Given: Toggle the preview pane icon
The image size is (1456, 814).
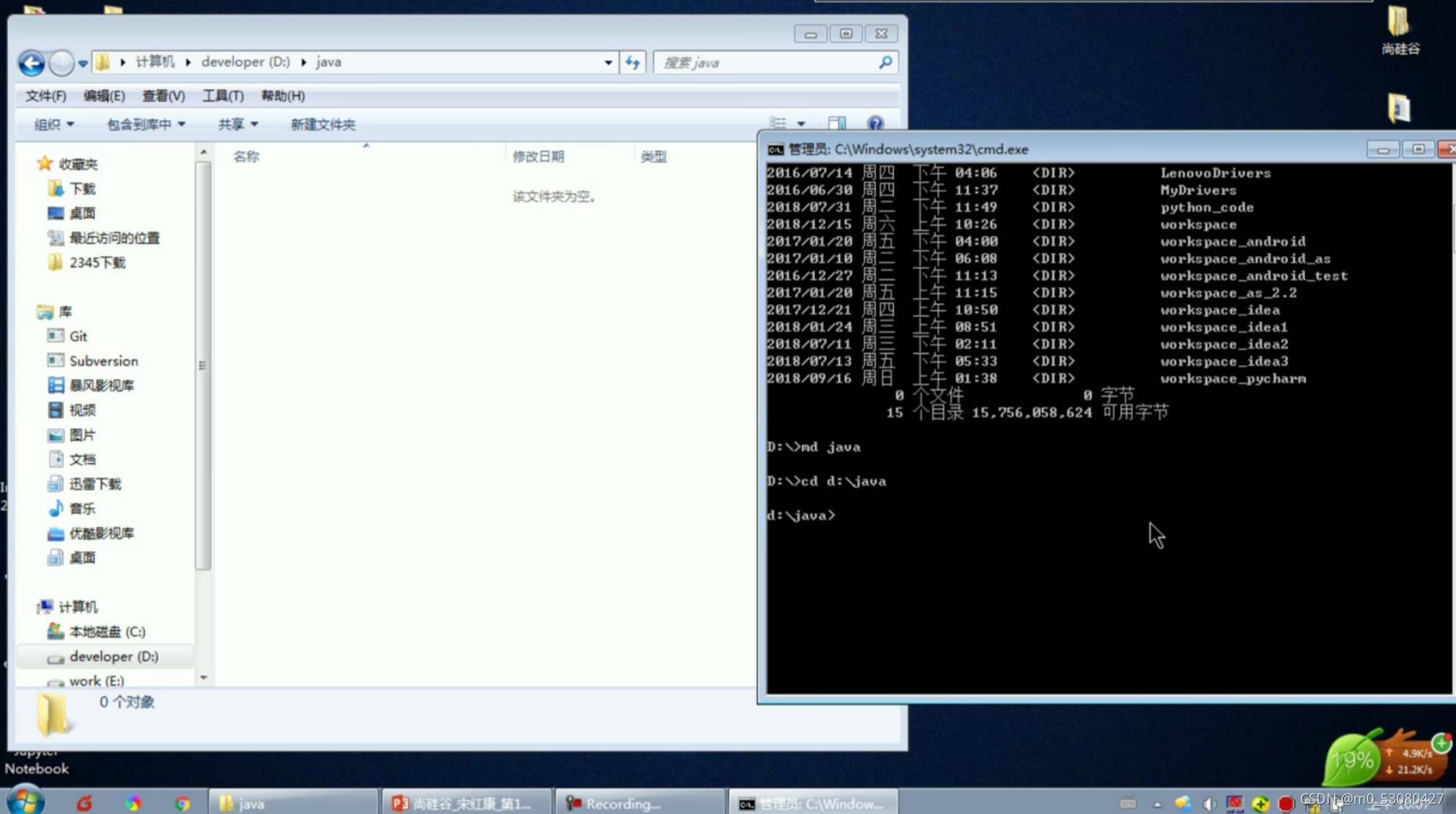Looking at the screenshot, I should coord(836,123).
